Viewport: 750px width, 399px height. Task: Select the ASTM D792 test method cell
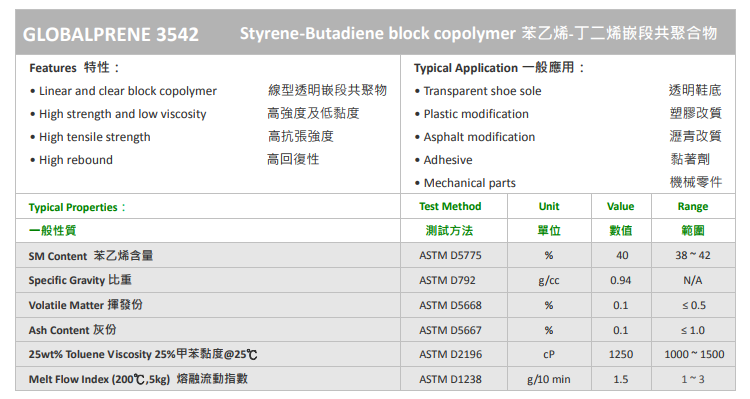tap(447, 280)
